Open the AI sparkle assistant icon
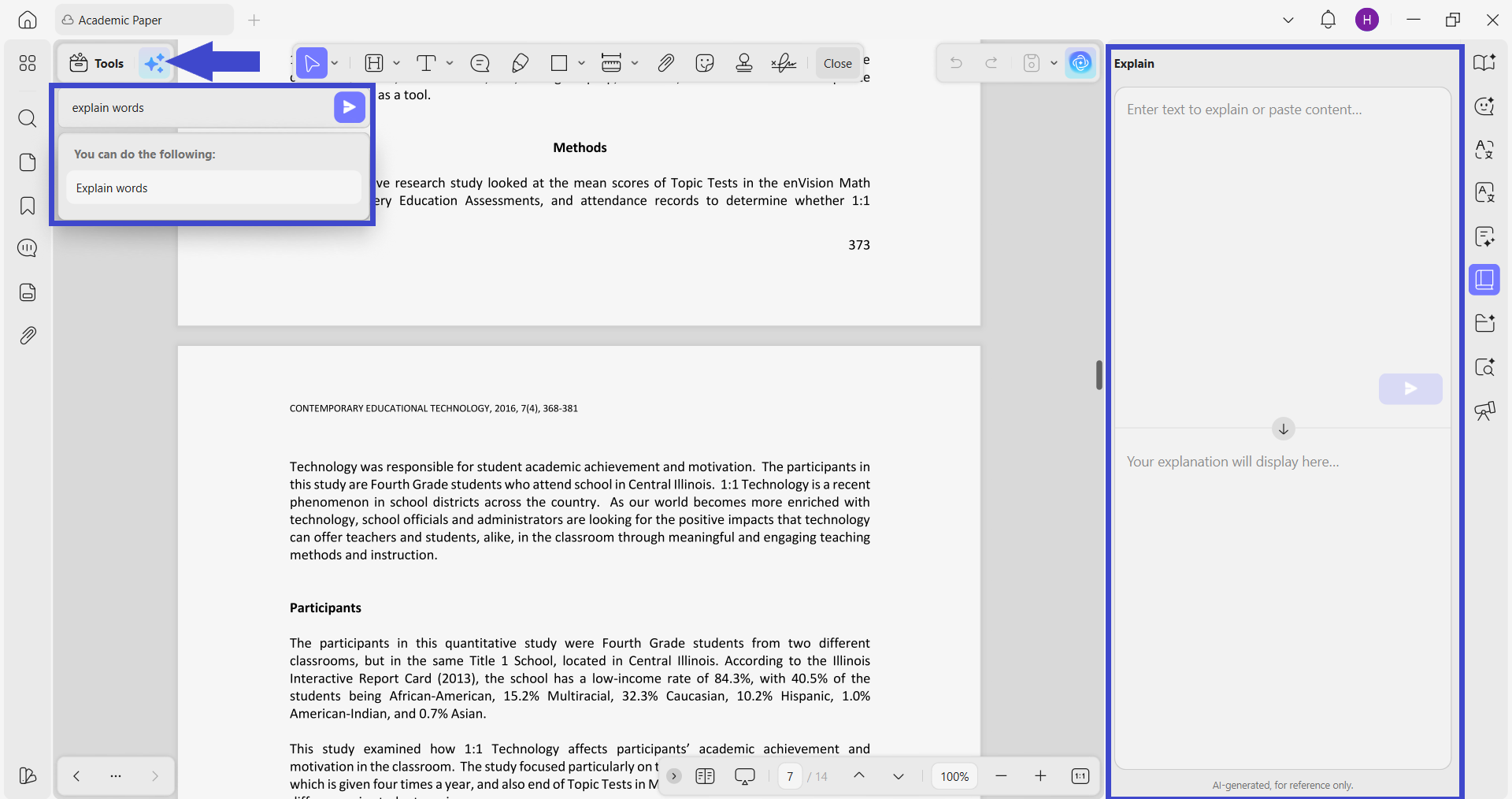1512x799 pixels. point(155,63)
